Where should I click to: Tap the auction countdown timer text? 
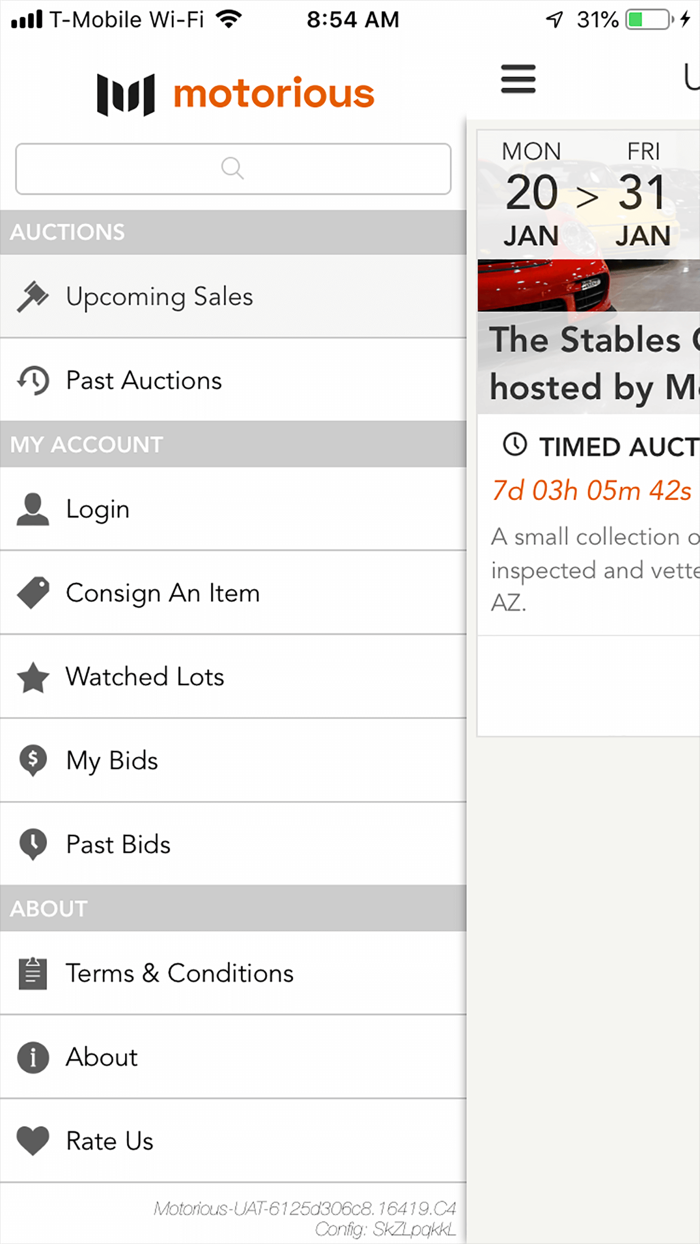click(570, 490)
